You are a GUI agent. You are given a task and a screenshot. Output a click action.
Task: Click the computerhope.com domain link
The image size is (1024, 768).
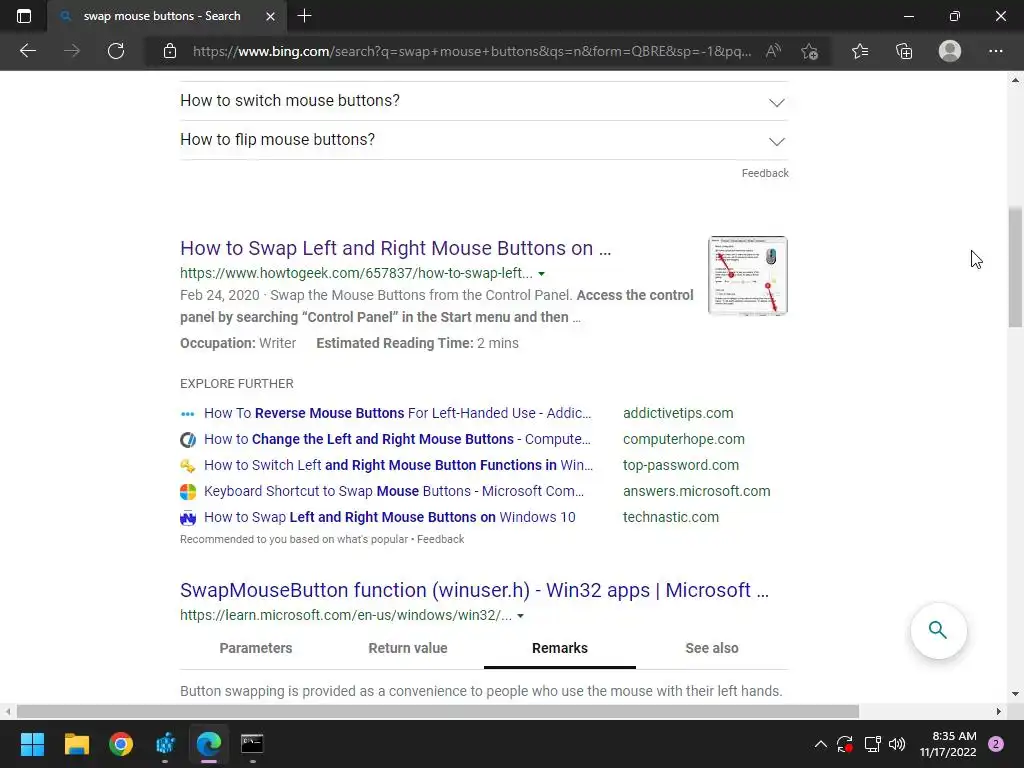point(684,440)
